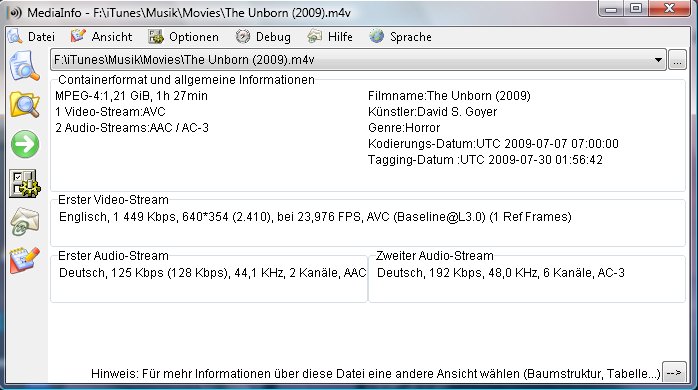Open the Optionen menu
This screenshot has width=698, height=390.
coord(194,37)
